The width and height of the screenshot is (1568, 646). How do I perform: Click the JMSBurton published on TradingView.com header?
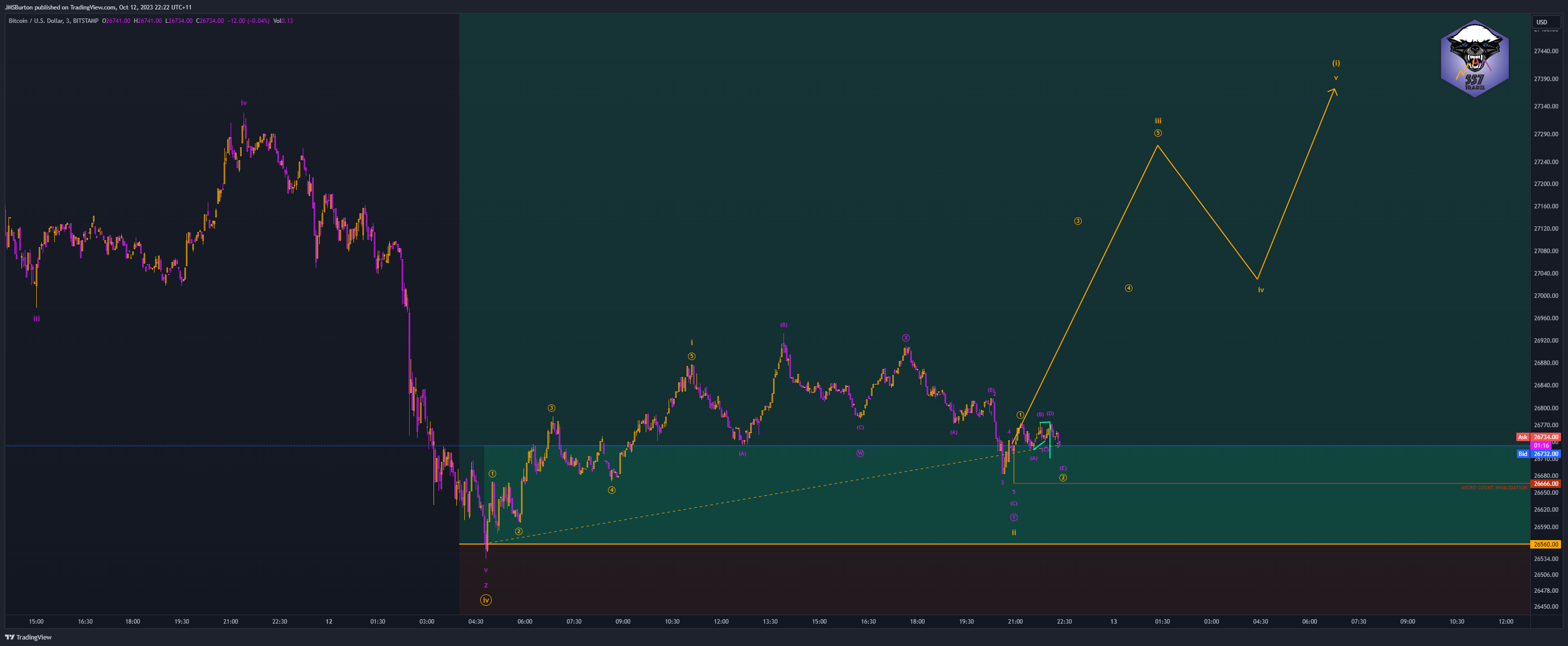98,7
